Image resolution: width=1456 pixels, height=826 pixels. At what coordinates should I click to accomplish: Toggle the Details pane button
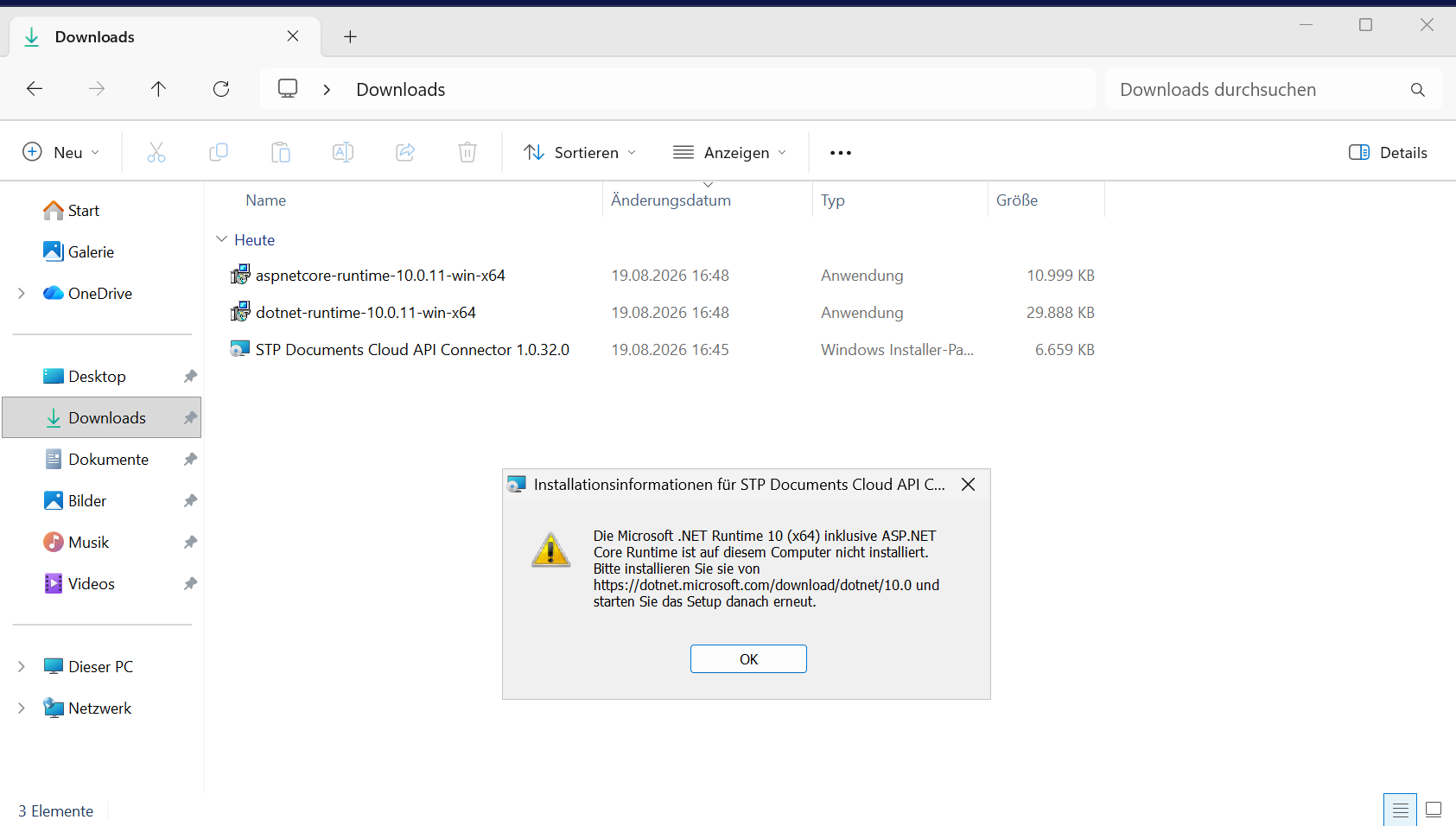tap(1388, 153)
